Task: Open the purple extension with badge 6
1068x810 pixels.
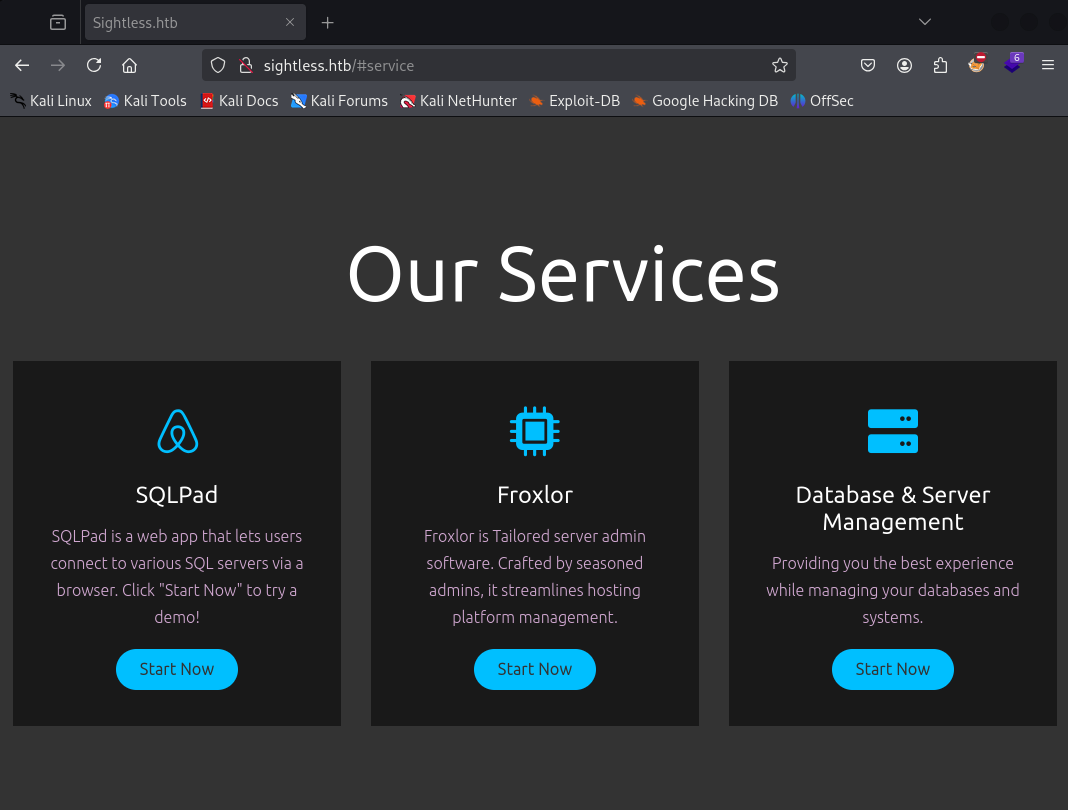Action: point(1014,64)
